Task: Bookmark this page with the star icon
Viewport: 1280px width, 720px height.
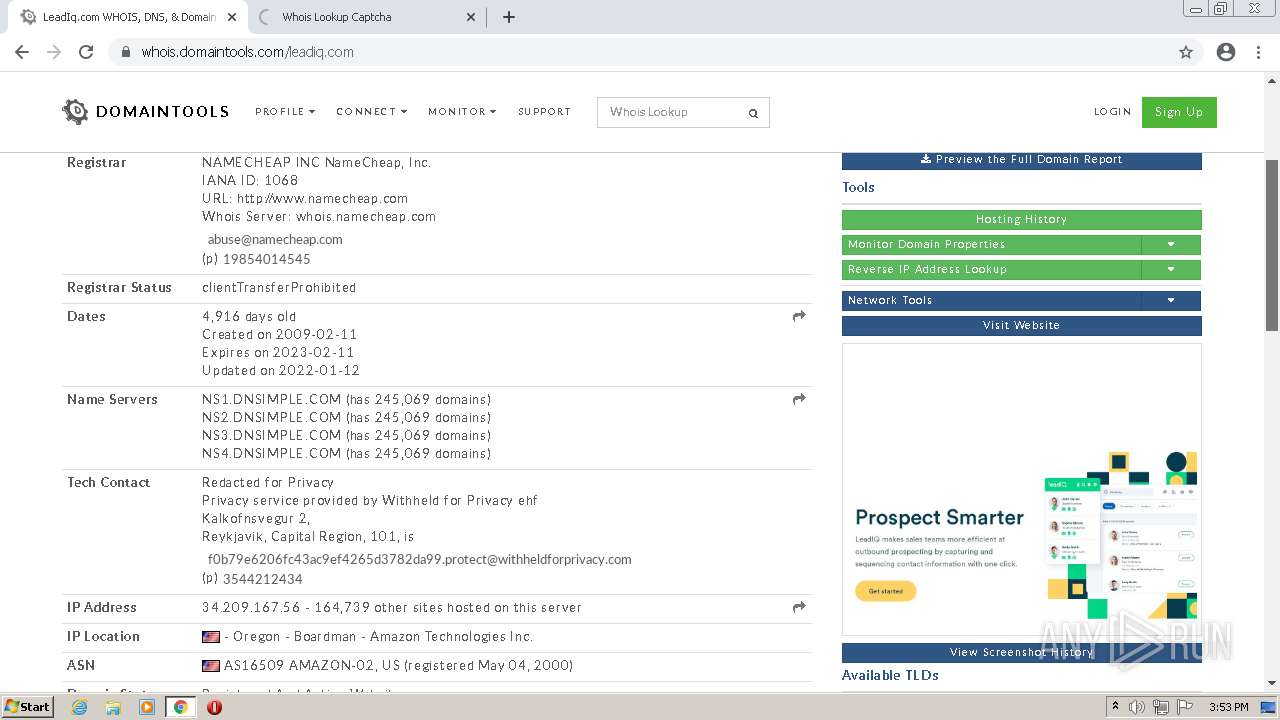Action: 1186,52
